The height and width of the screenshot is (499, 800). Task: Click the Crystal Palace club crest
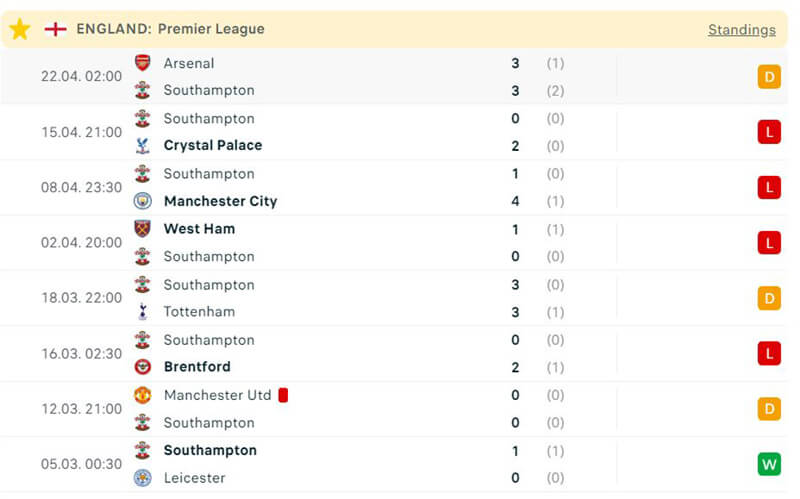[143, 145]
